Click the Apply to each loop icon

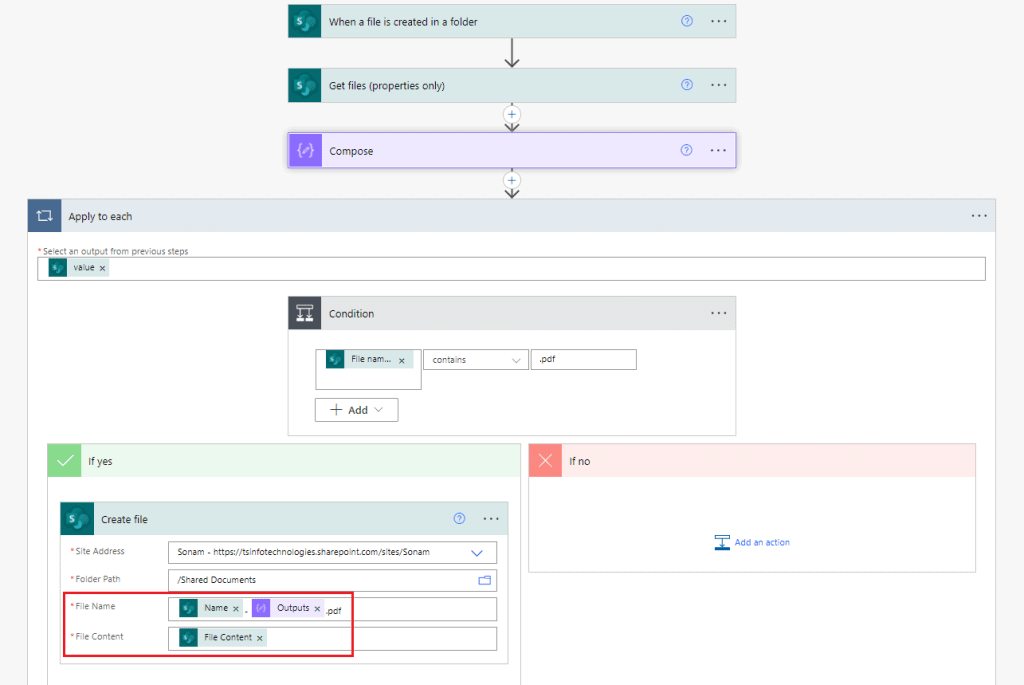click(44, 215)
